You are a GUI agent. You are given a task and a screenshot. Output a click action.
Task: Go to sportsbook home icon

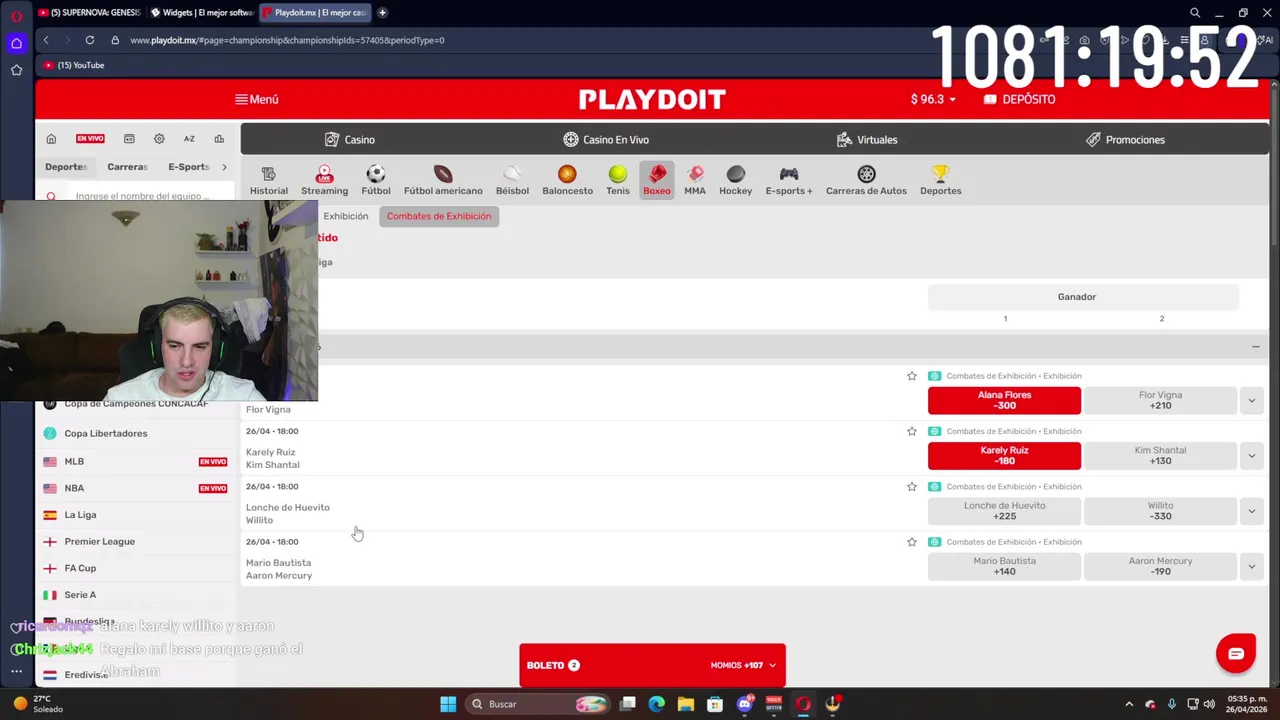51,139
